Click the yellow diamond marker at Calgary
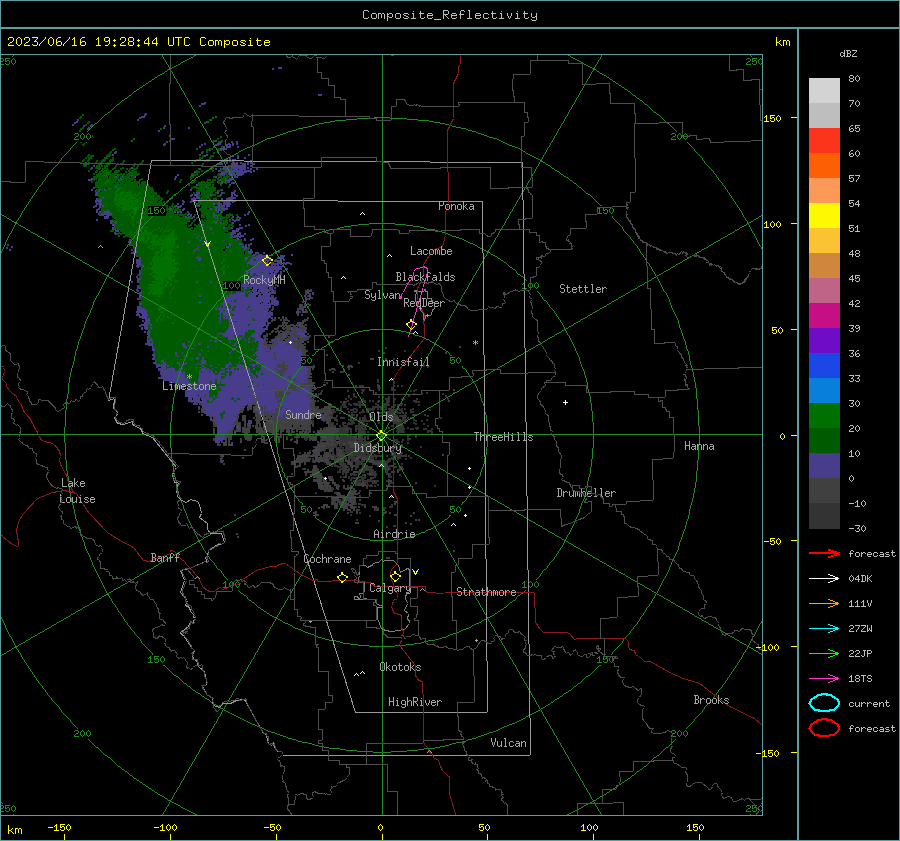900x841 pixels. 395,576
